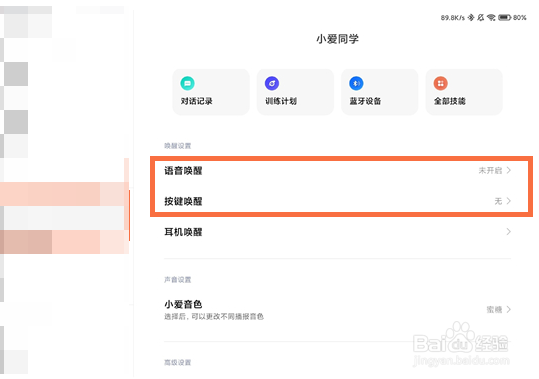539x379 pixels.
Task: Click the 未开启 status value
Action: point(490,170)
